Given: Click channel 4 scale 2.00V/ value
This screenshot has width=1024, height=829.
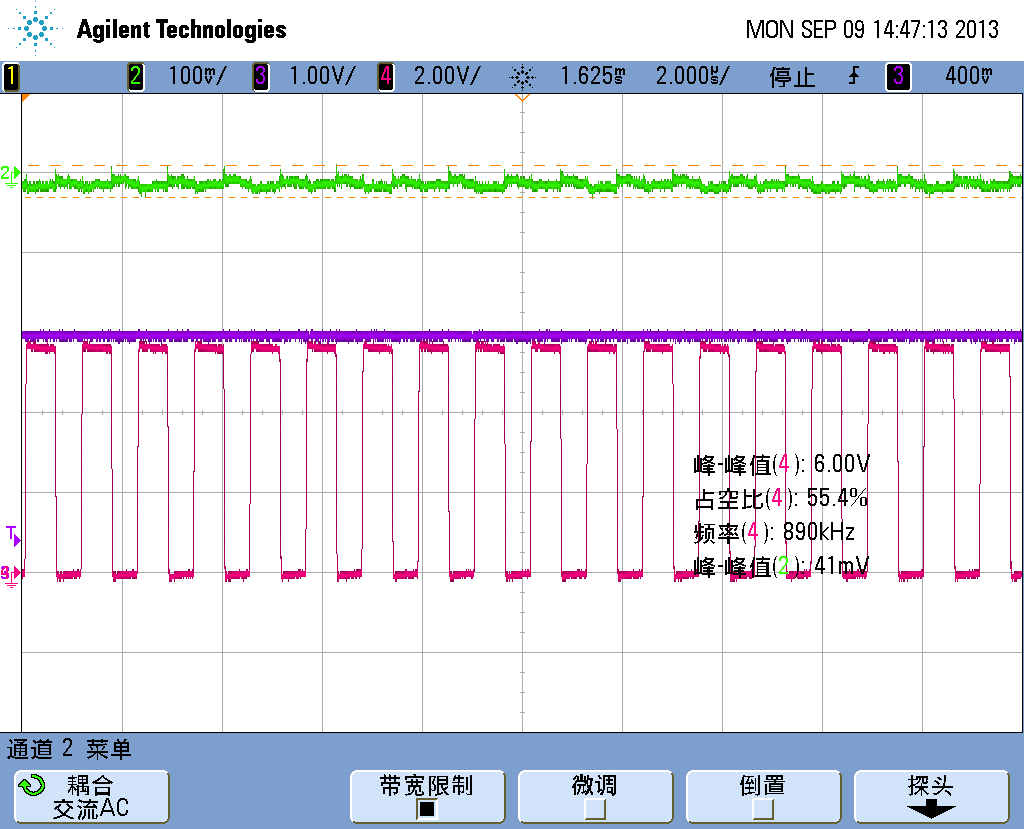Looking at the screenshot, I should [x=447, y=76].
